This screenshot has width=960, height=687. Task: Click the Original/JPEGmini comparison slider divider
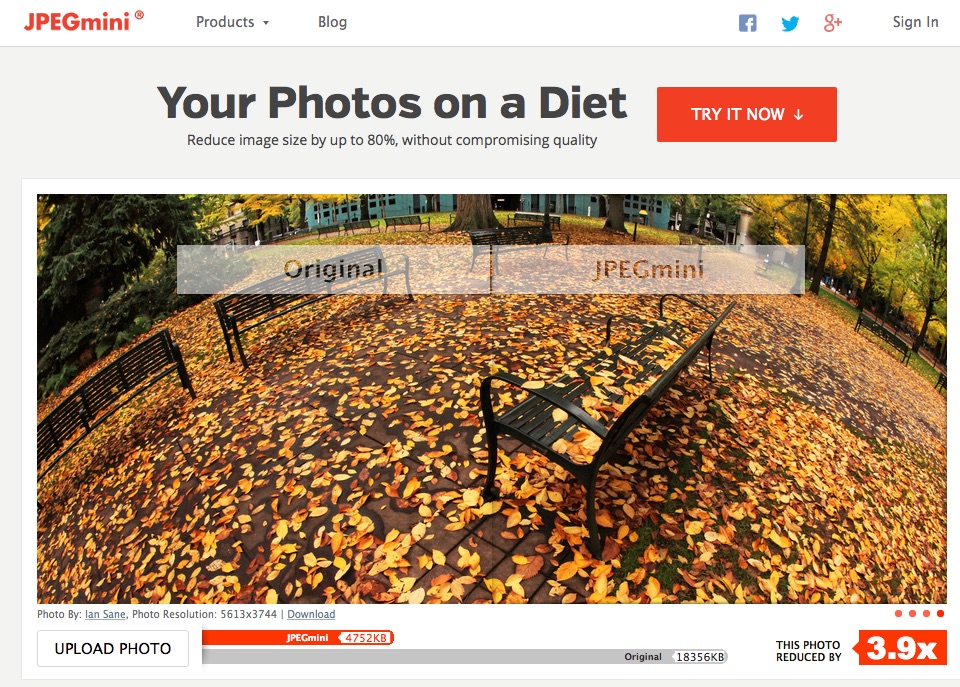tap(491, 269)
